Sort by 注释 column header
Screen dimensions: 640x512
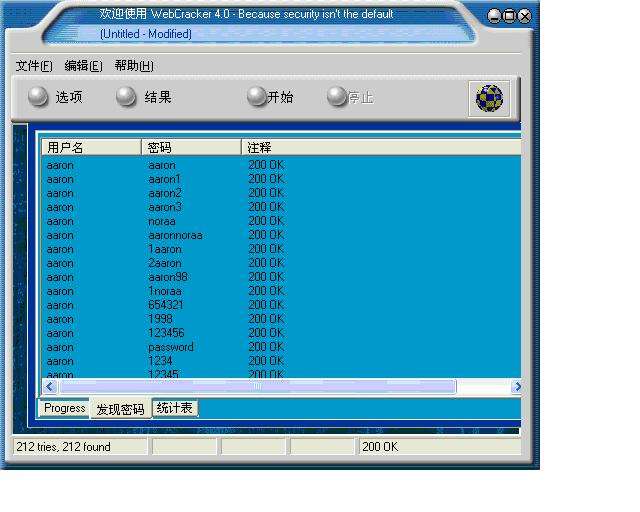tap(381, 147)
